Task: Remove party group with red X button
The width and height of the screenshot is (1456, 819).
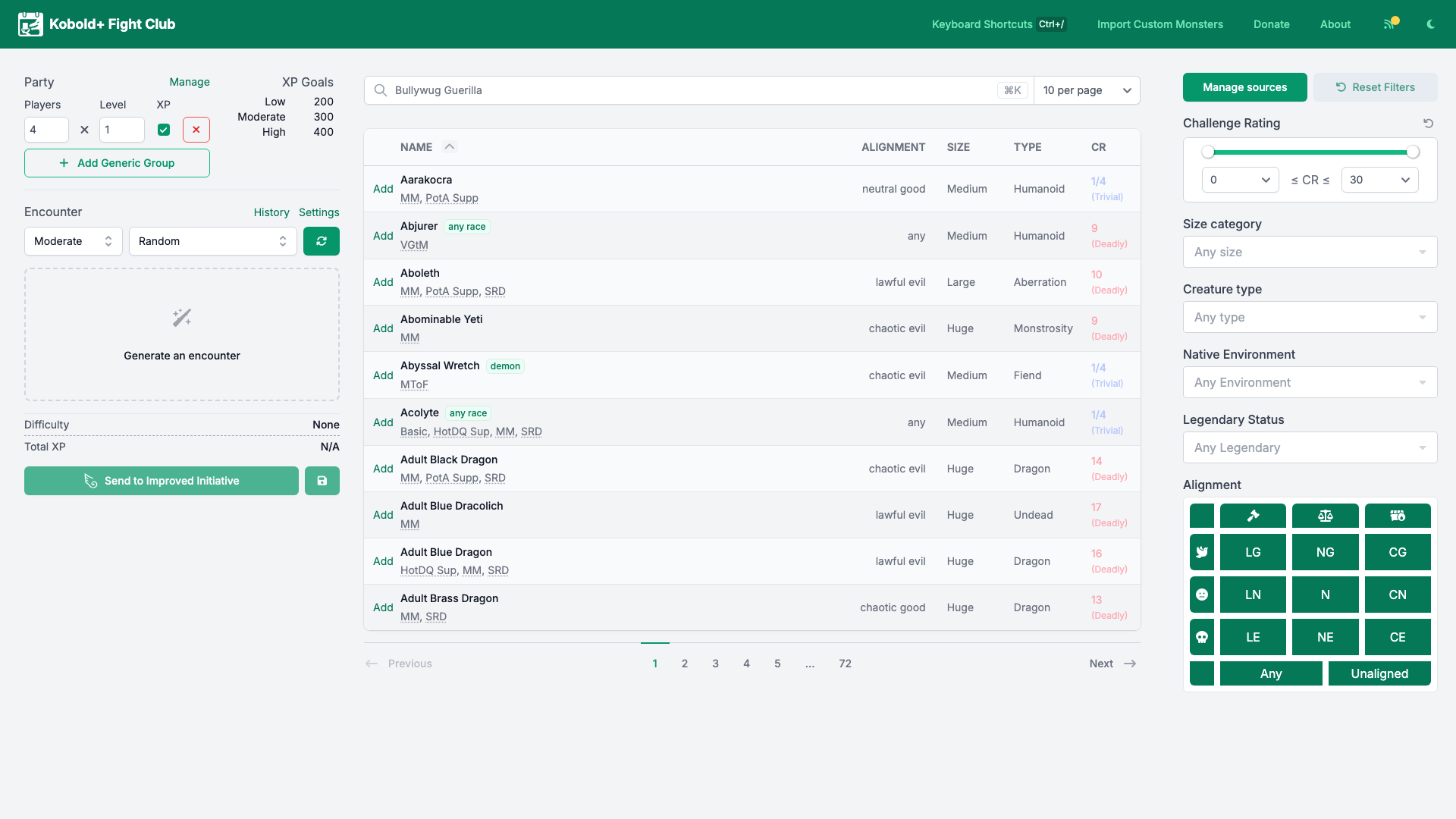Action: pos(196,130)
